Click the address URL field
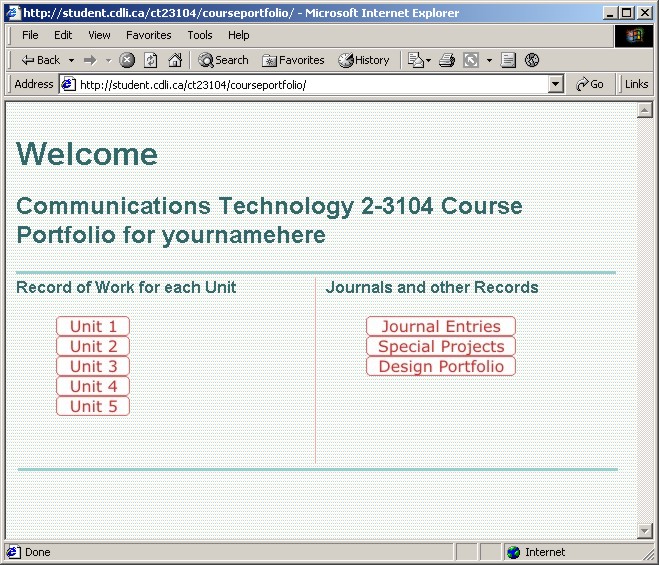Screen dimensions: 659x565 tap(312, 84)
